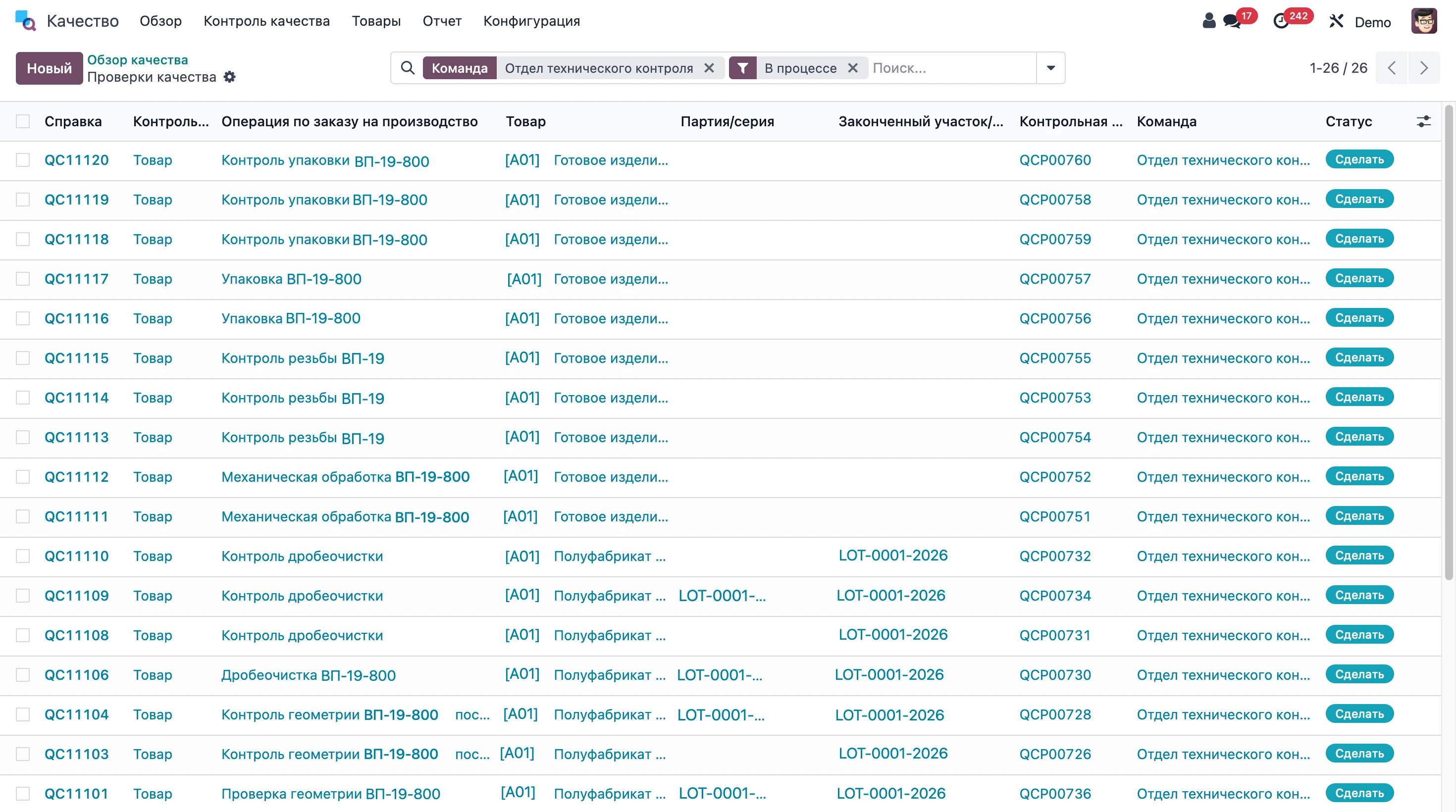Image resolution: width=1456 pixels, height=812 pixels.
Task: Focus the Поиск search input field
Action: point(952,68)
